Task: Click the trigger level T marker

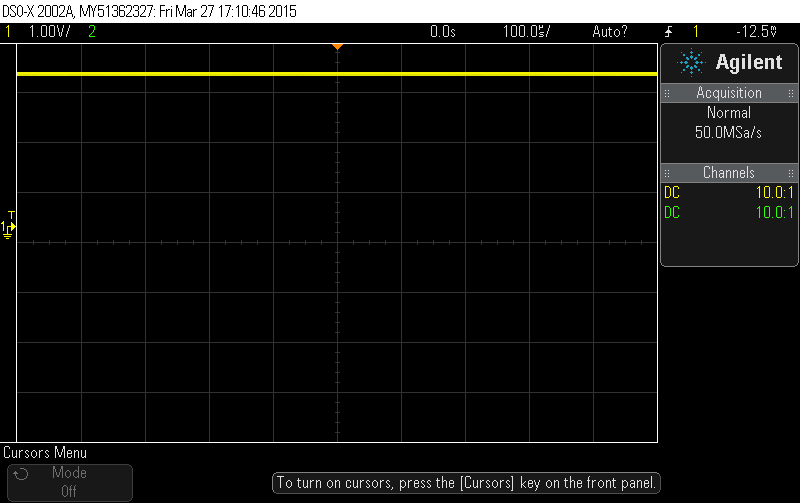Action: point(11,215)
